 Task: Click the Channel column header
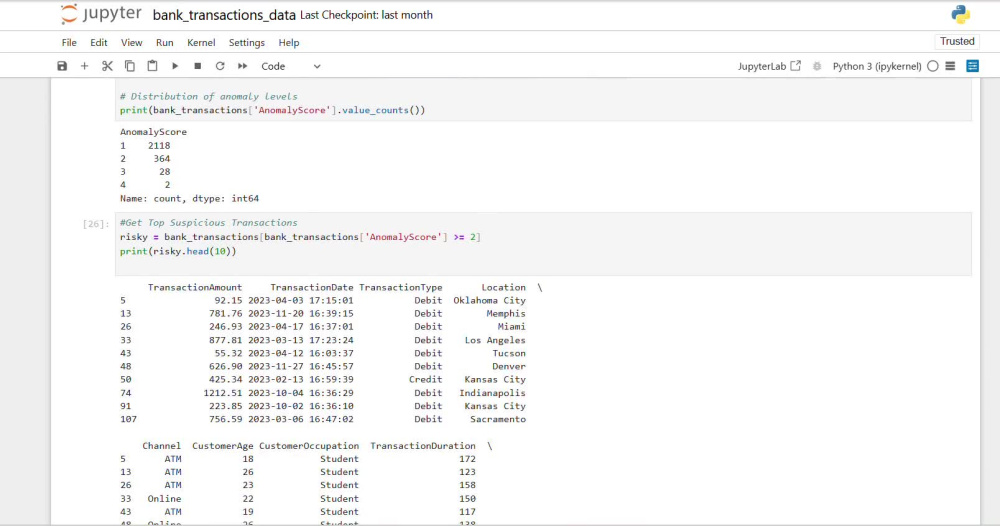click(161, 446)
